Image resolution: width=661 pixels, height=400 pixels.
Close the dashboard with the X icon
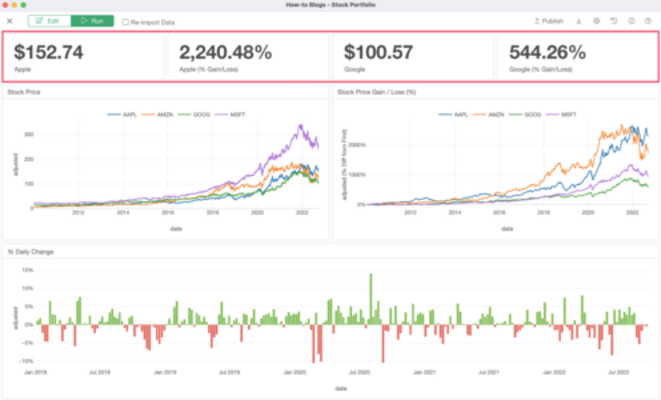tap(10, 20)
